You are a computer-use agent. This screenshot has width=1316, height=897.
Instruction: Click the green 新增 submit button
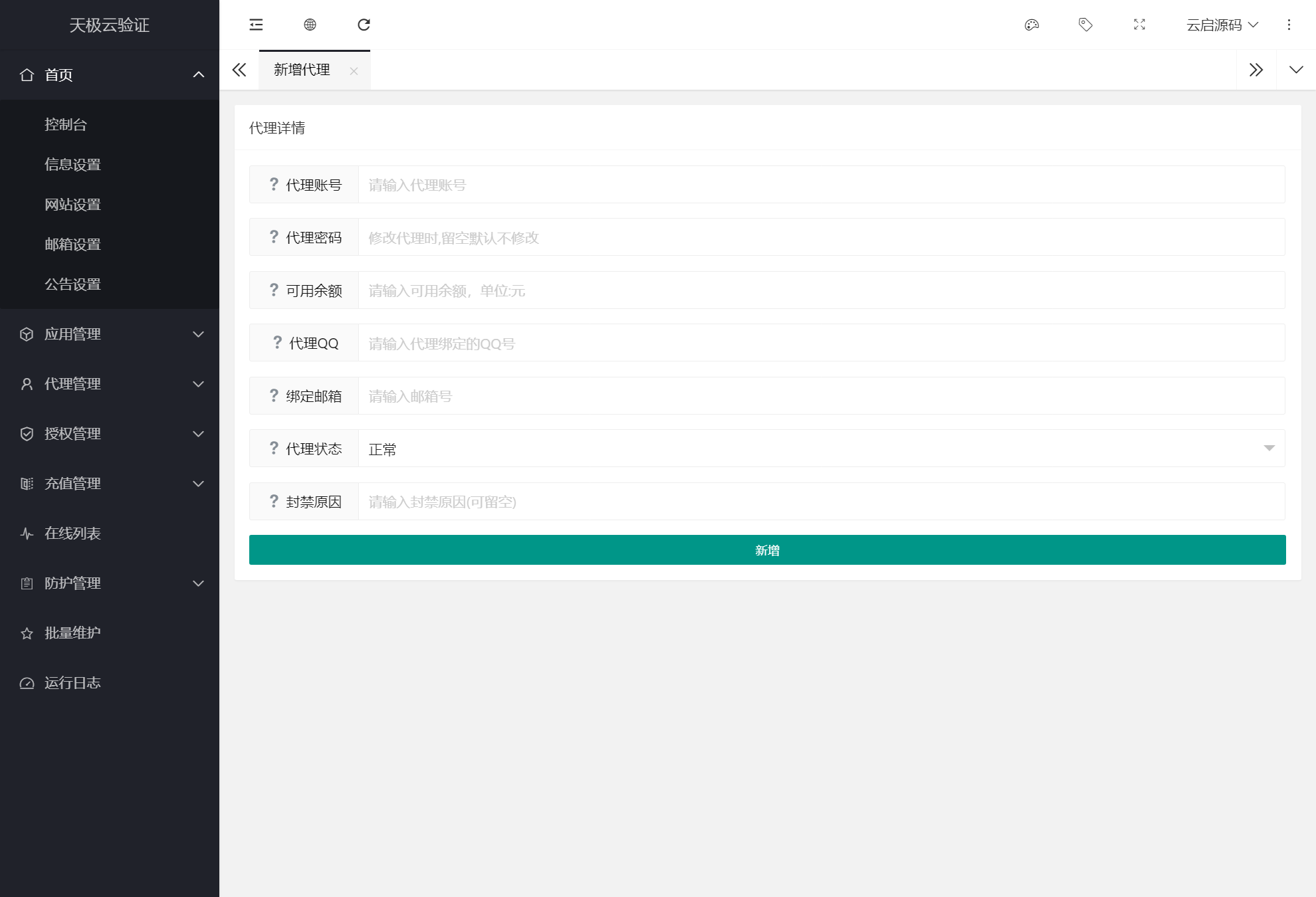pos(766,549)
